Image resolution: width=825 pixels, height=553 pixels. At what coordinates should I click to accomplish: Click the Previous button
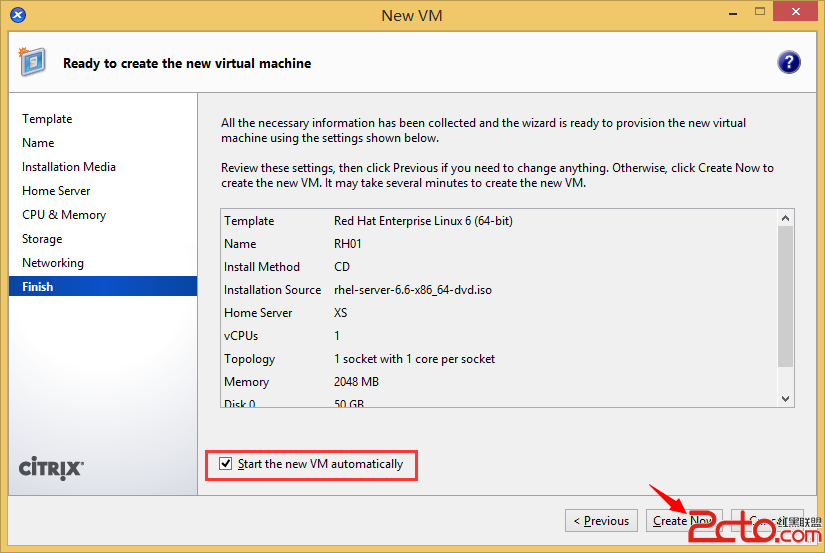click(x=601, y=520)
